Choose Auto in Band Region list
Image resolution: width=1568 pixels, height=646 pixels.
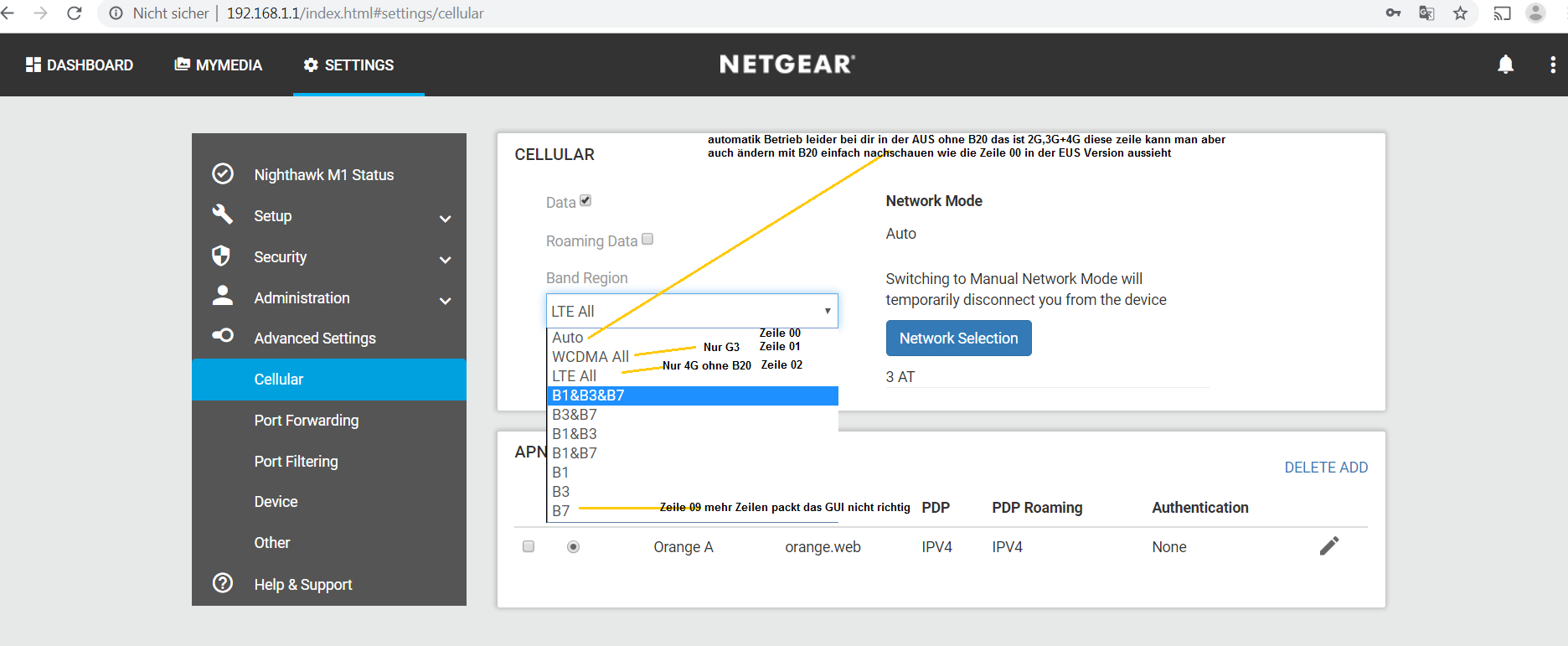(693, 337)
